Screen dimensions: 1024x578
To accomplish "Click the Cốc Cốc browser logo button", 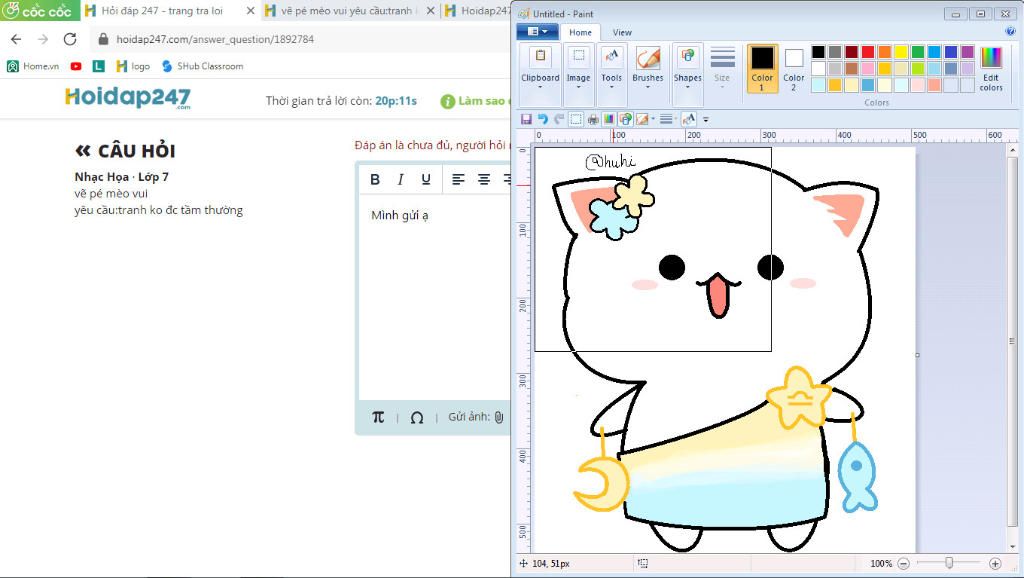I will click(x=39, y=10).
